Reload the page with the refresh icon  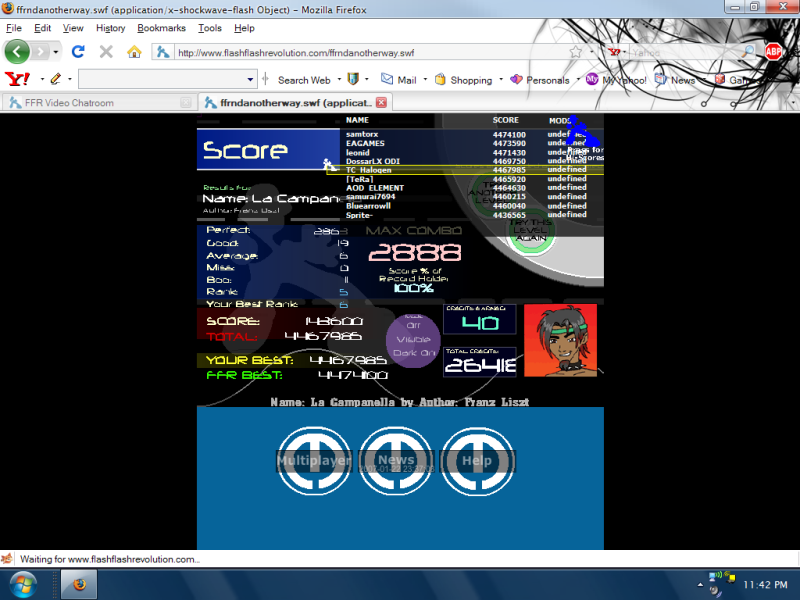[79, 51]
